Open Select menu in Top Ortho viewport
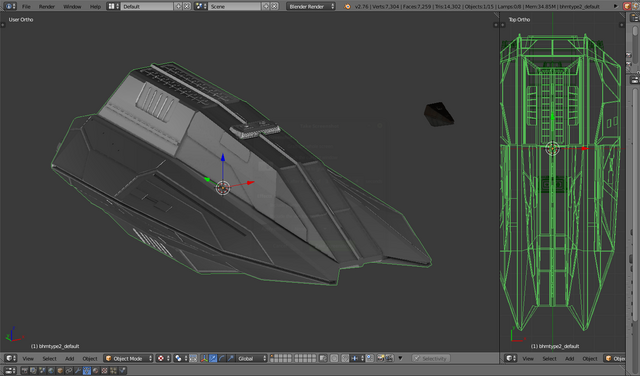 (x=549, y=358)
